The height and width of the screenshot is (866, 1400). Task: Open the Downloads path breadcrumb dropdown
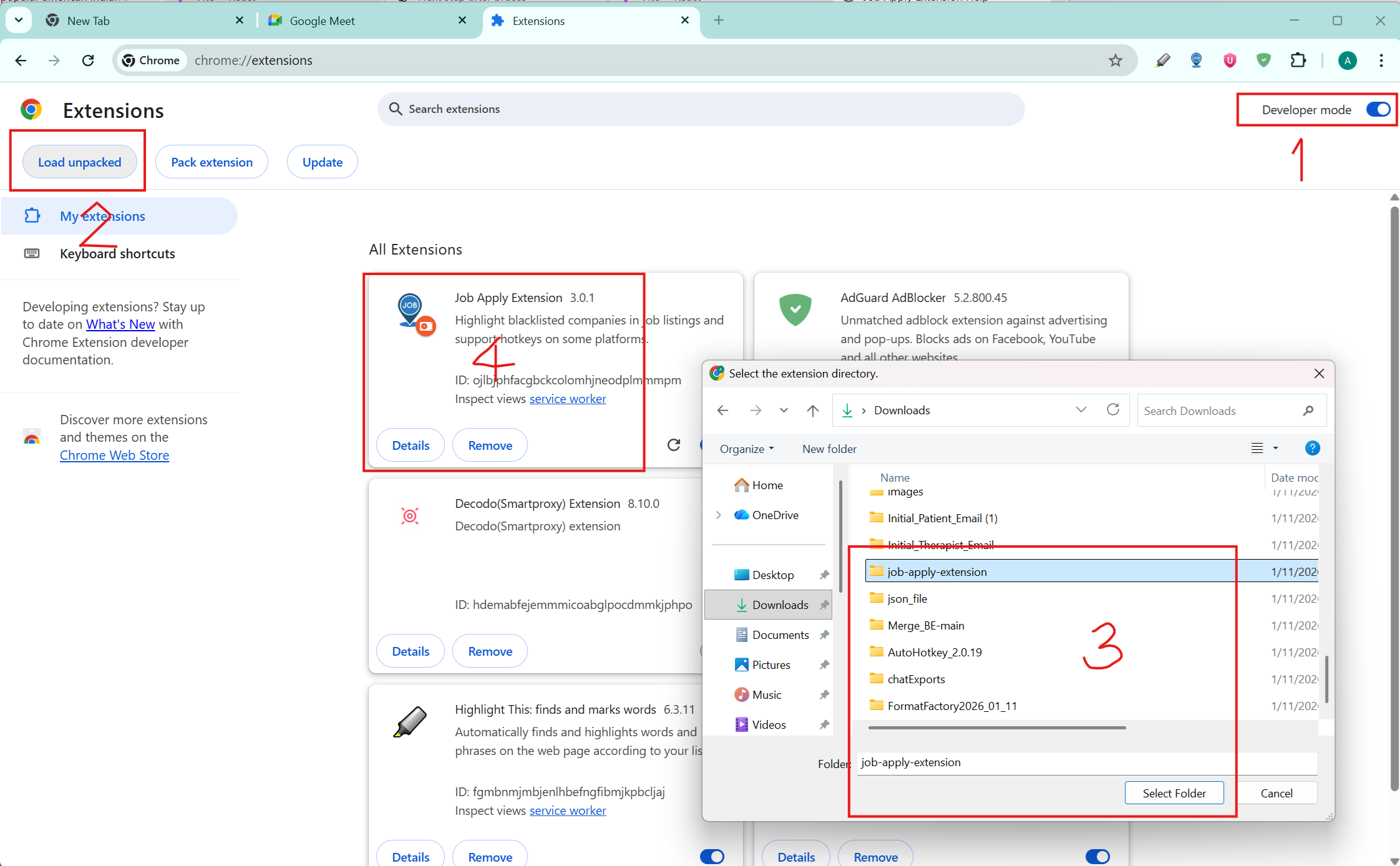(x=1081, y=410)
